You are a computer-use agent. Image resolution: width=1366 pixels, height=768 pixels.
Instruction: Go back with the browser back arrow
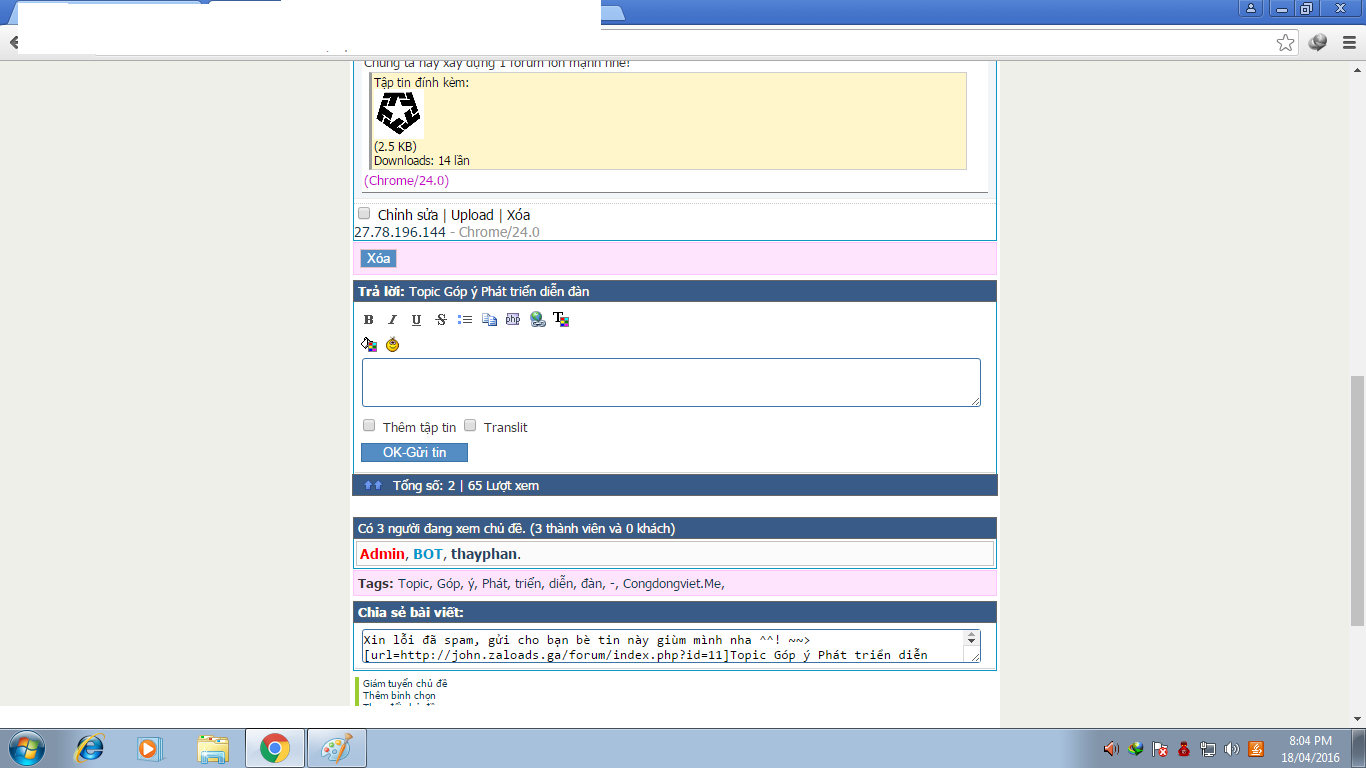tap(14, 43)
